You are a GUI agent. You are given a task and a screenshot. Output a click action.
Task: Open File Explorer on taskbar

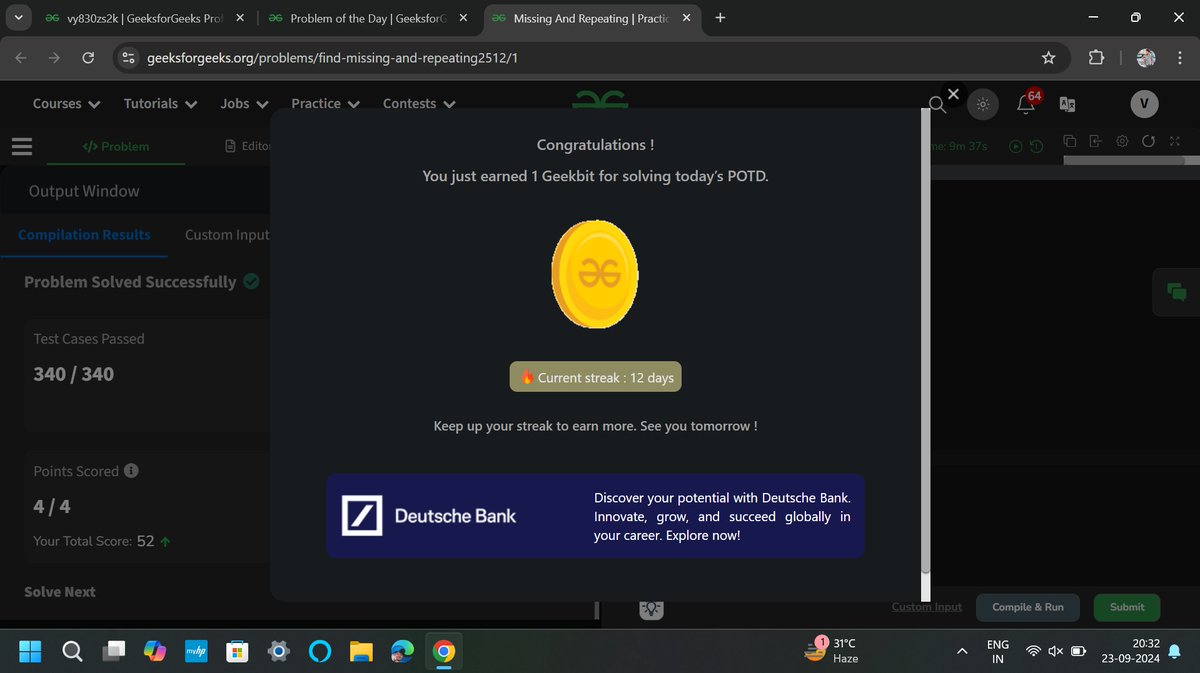point(361,652)
